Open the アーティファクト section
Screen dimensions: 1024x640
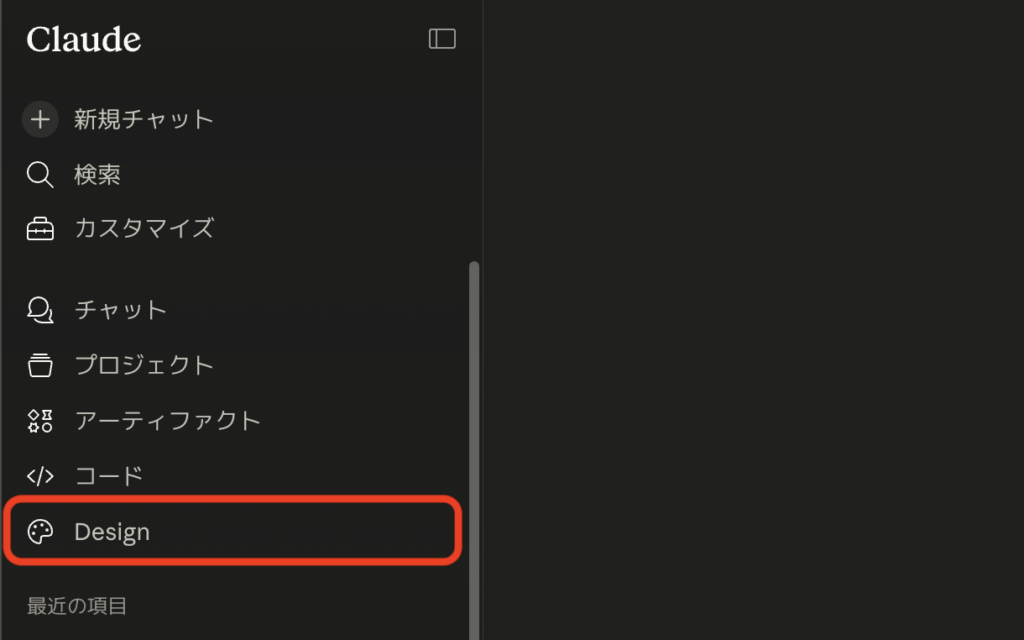167,420
